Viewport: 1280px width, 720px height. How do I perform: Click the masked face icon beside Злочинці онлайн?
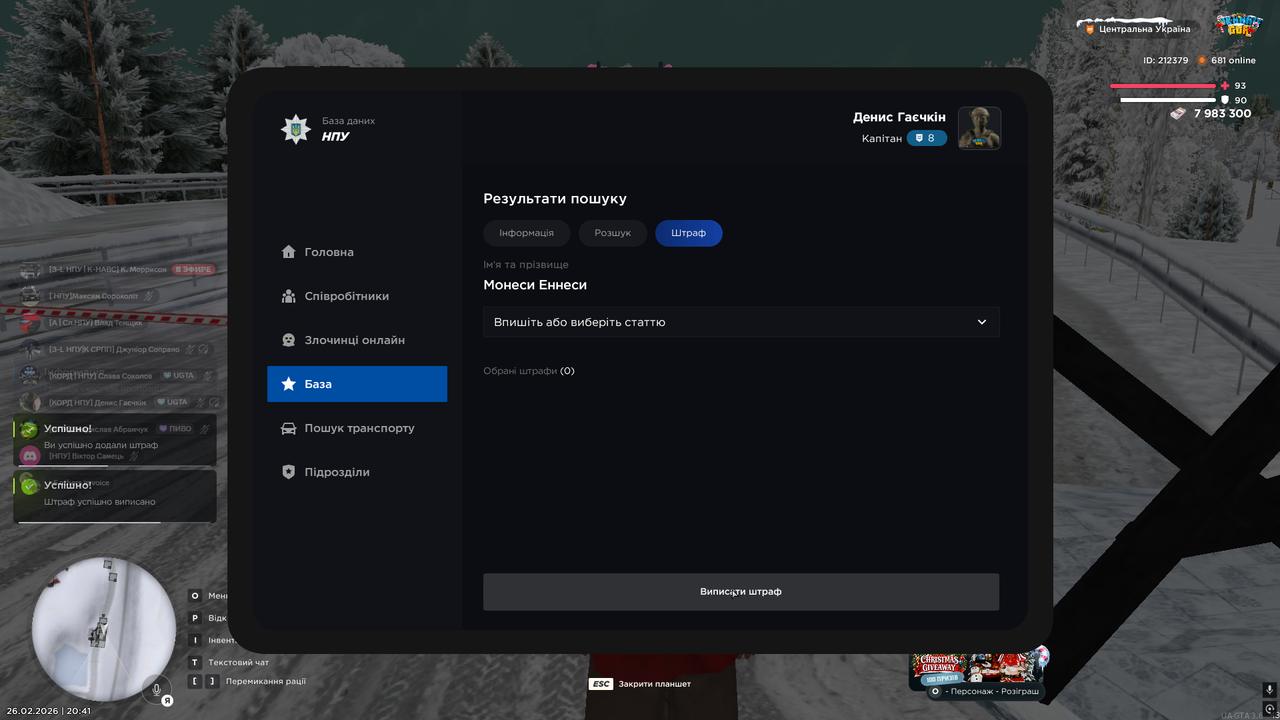288,340
